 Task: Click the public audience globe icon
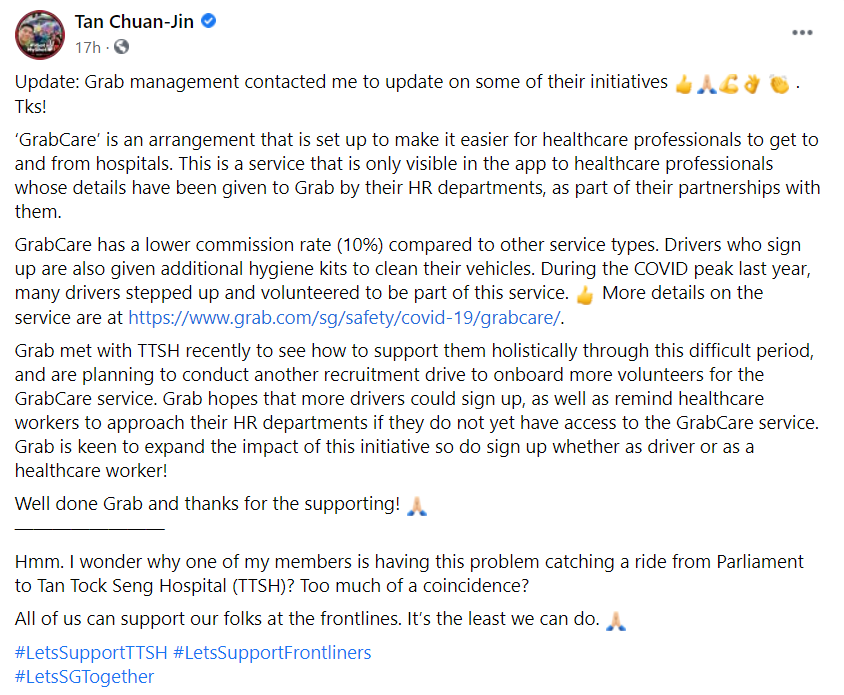[x=121, y=47]
